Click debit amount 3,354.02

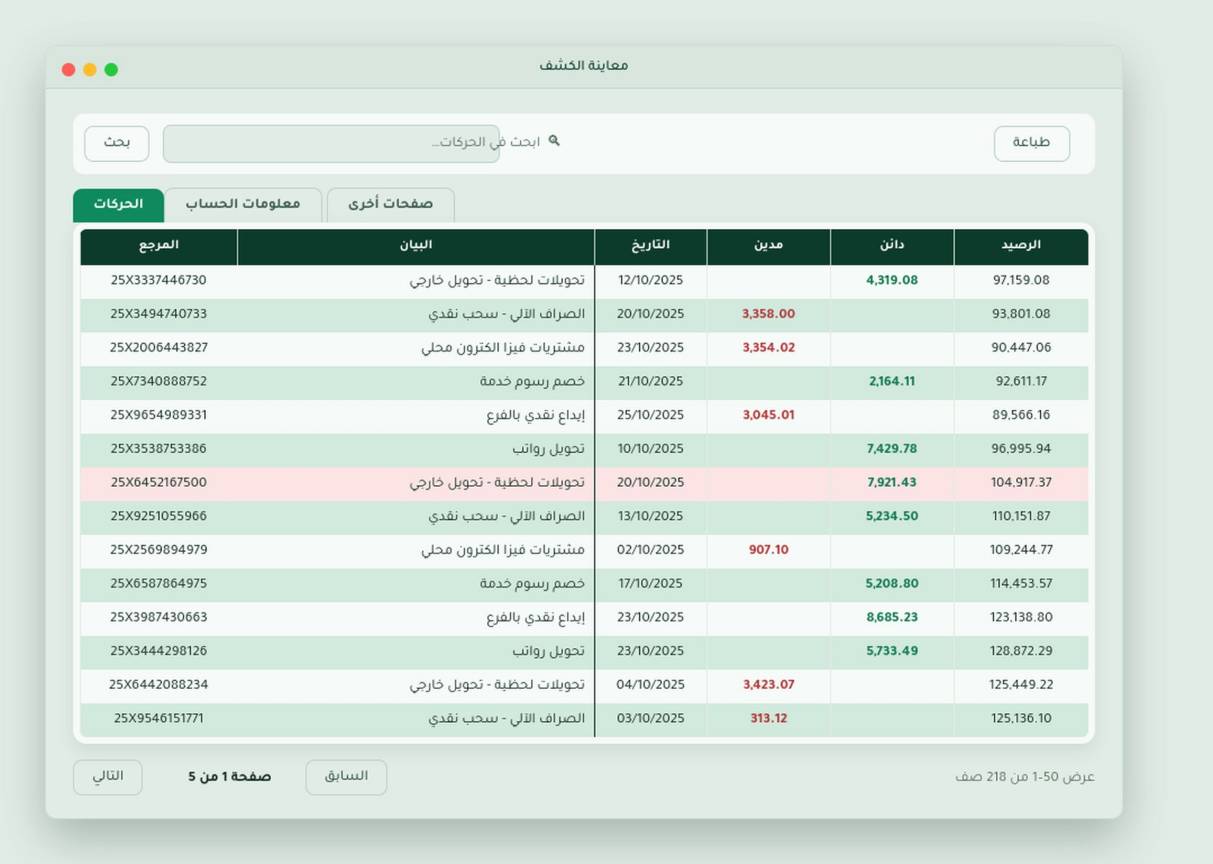[768, 348]
